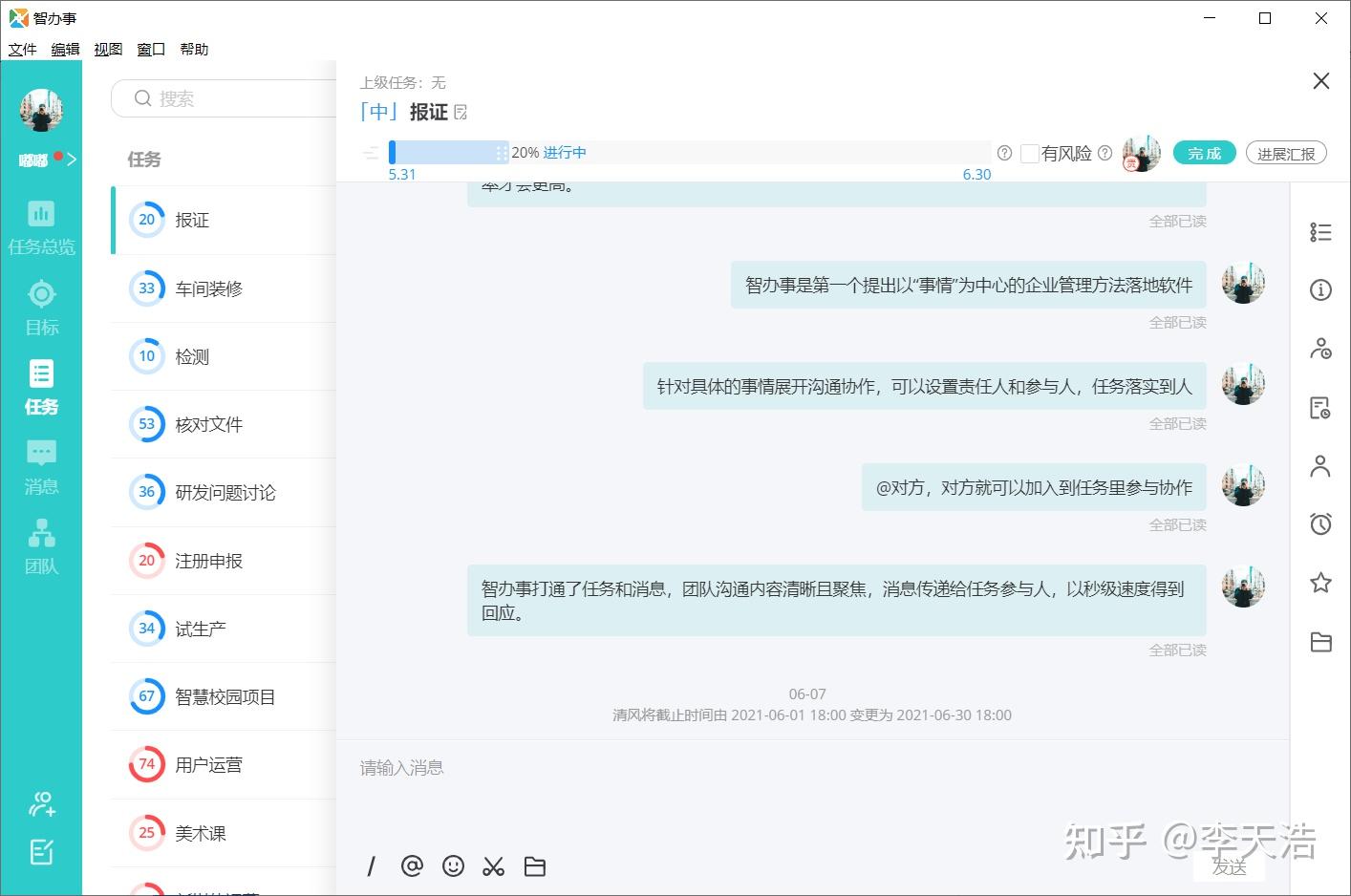
Task: Open the 文件 menu
Action: coord(22,49)
